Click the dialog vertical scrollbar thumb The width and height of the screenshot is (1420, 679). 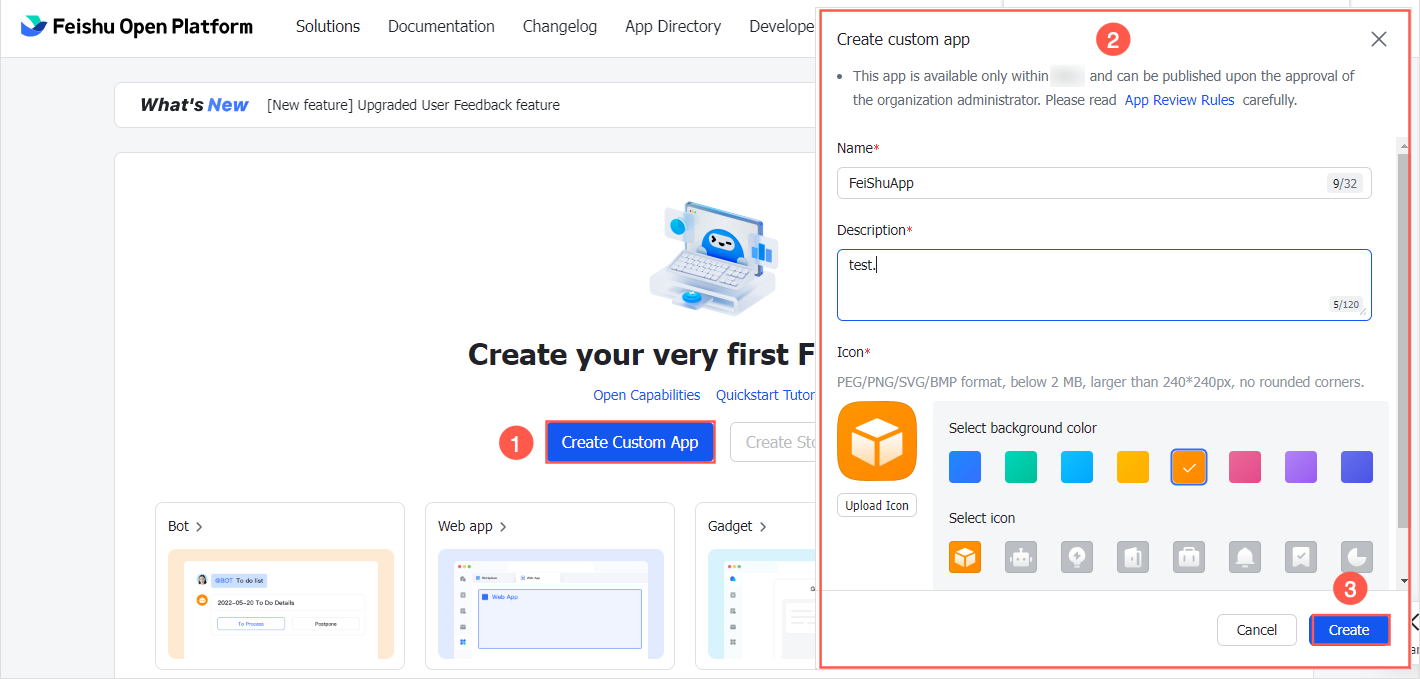click(x=1404, y=340)
